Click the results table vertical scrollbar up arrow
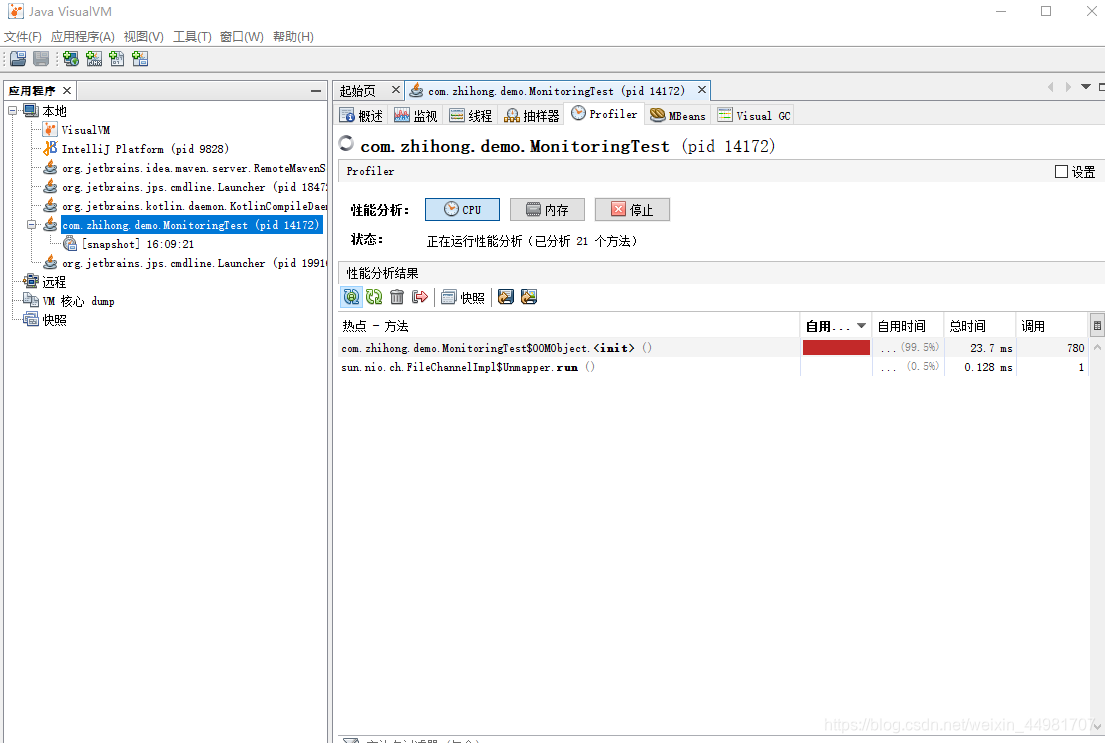1105x743 pixels. tap(1097, 348)
